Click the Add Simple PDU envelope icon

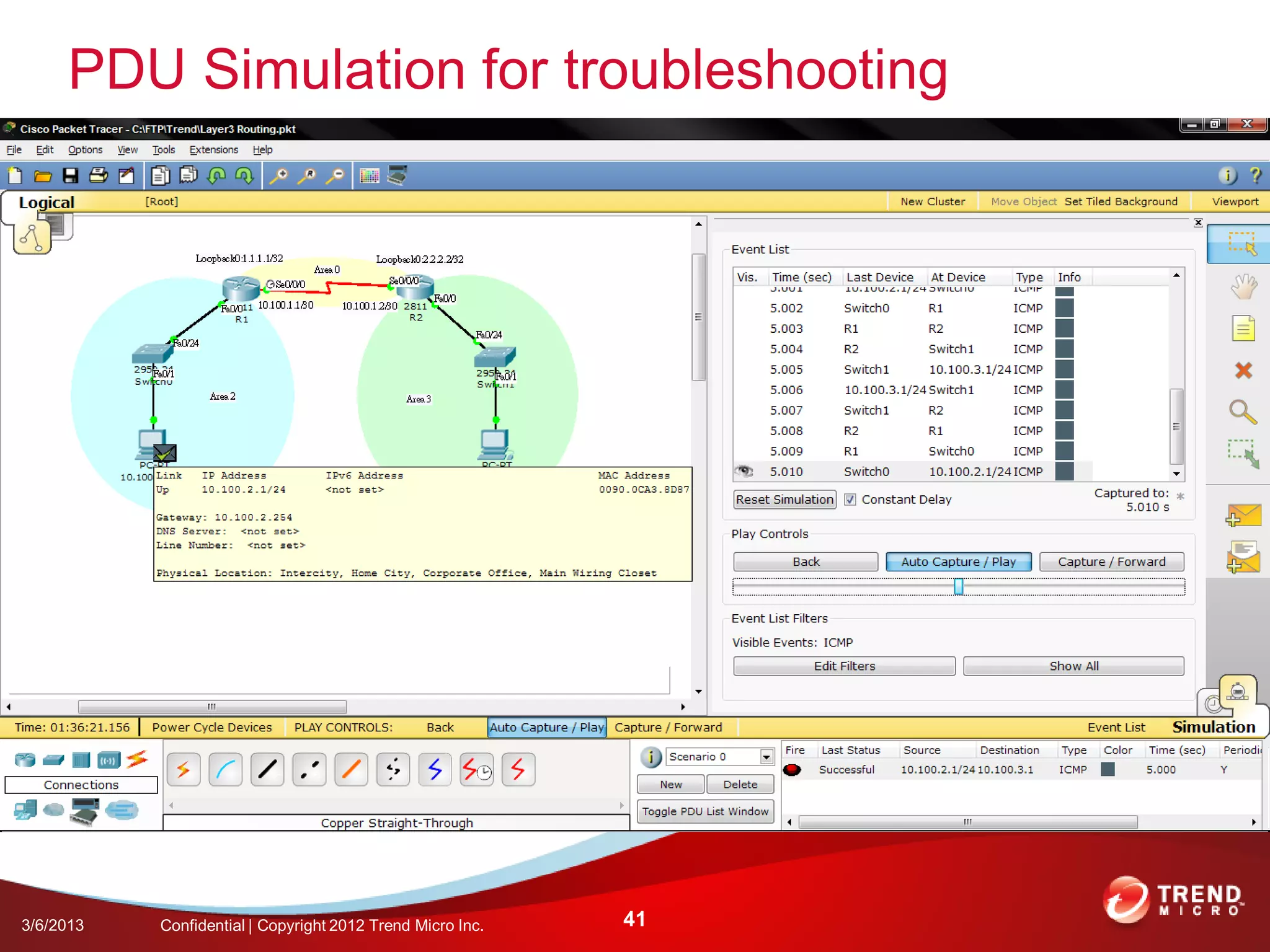point(1243,516)
